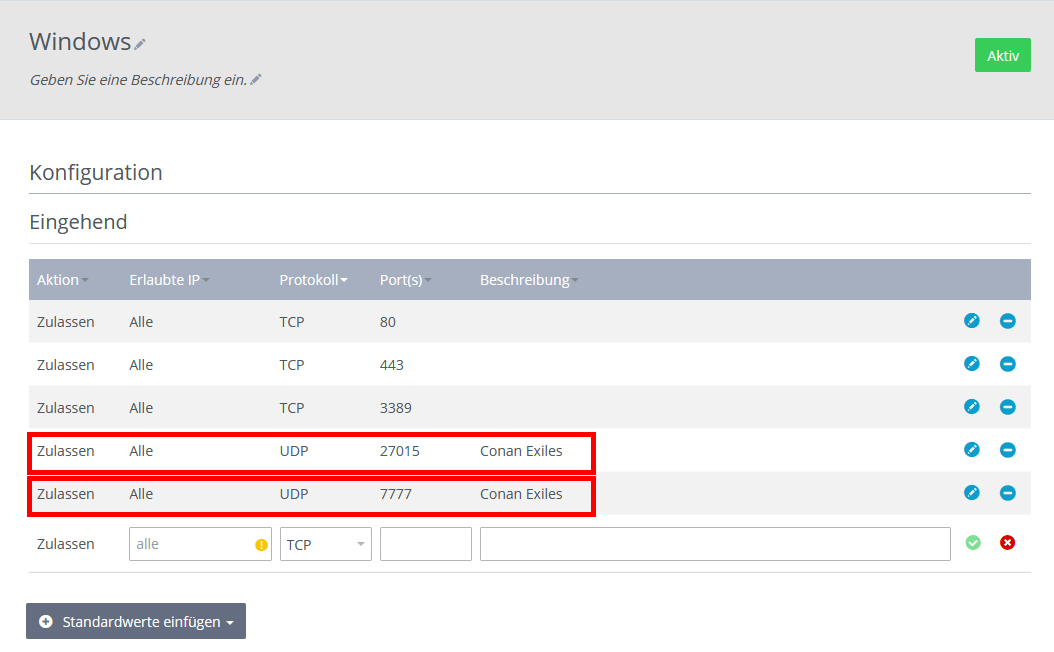Image resolution: width=1054 pixels, height=652 pixels.
Task: Sort by Aktion column
Action: tap(63, 280)
